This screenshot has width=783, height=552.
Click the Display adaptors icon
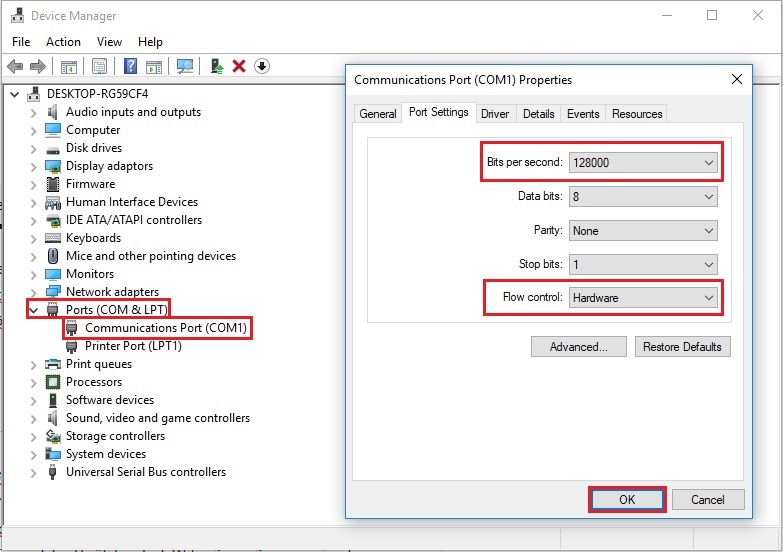point(52,166)
